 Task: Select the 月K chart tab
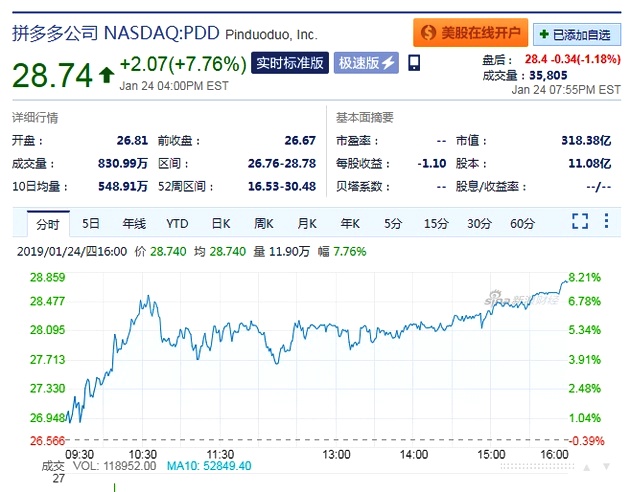click(x=307, y=223)
